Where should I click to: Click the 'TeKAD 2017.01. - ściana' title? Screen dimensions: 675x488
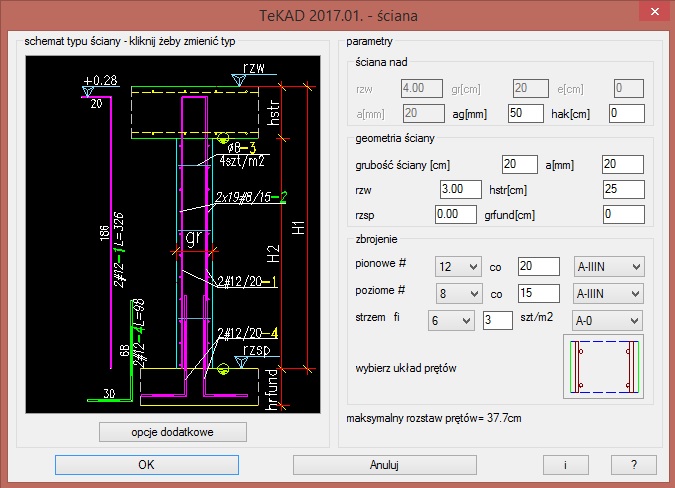coord(338,15)
